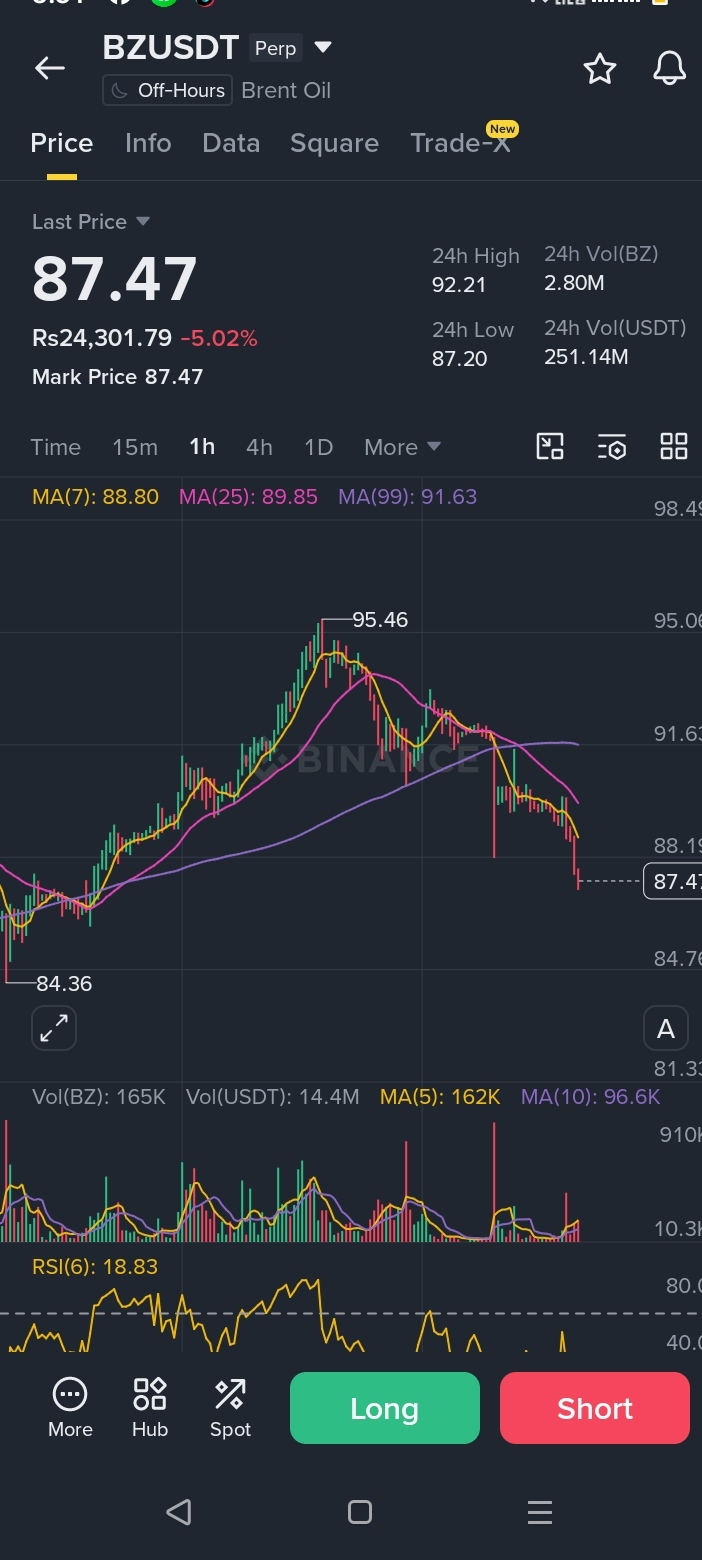Open the chart indicator settings icon
Screen dimensions: 702x1560
pyautogui.click(x=612, y=447)
